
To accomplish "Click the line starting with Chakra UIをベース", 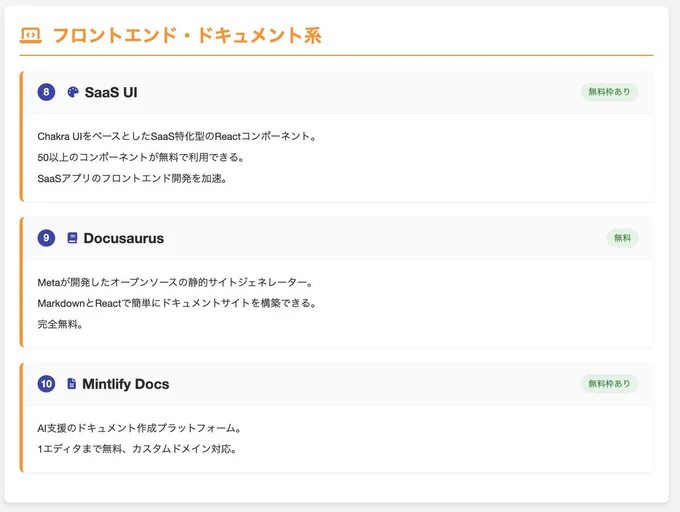I will coord(177,137).
